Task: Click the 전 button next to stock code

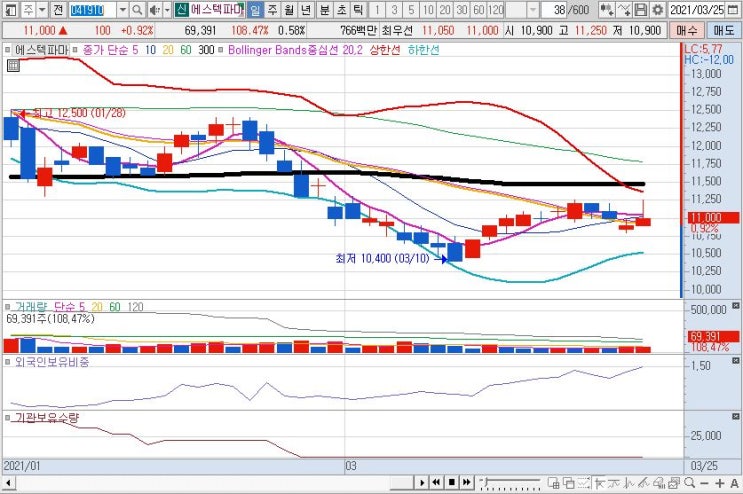Action: [x=58, y=9]
